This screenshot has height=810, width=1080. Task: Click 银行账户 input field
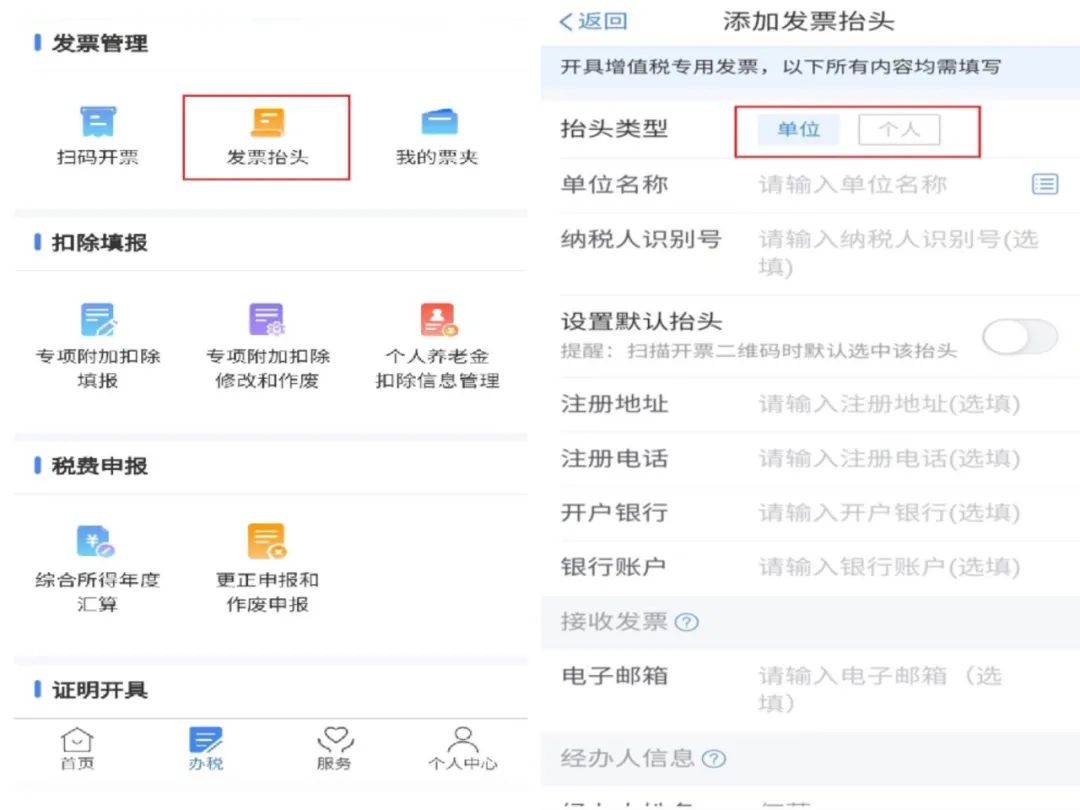coord(889,567)
